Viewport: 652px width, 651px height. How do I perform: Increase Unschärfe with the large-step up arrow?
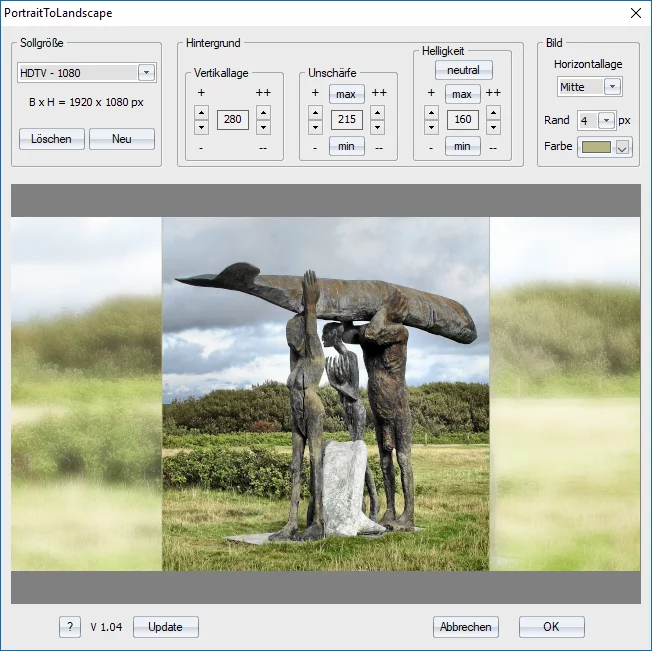pos(377,113)
